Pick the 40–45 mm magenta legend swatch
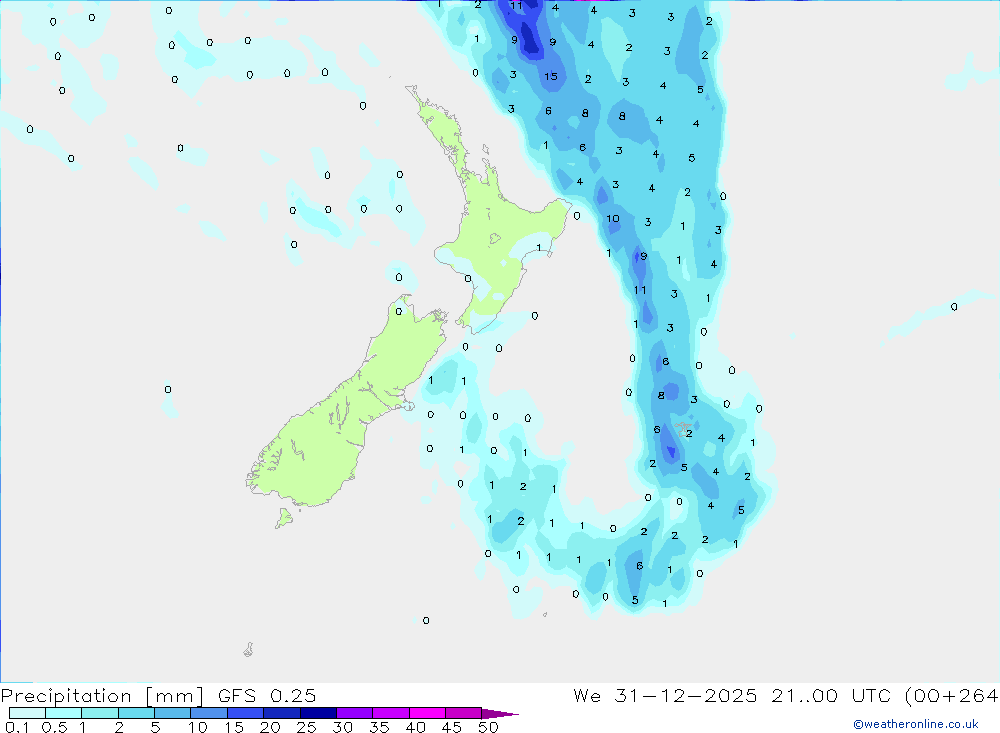 [427, 713]
